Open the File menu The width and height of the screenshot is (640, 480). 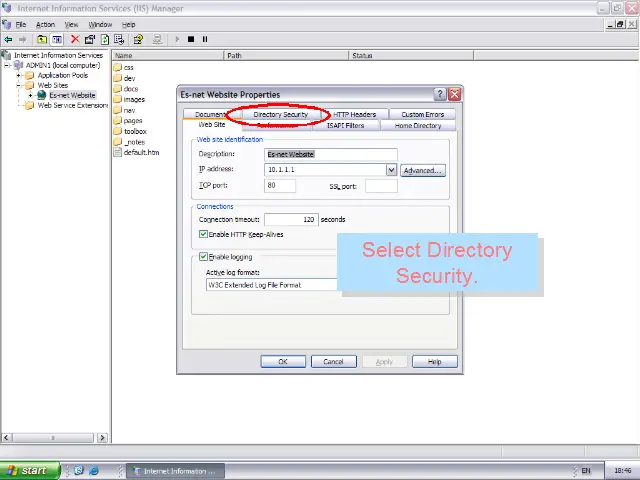click(x=21, y=24)
